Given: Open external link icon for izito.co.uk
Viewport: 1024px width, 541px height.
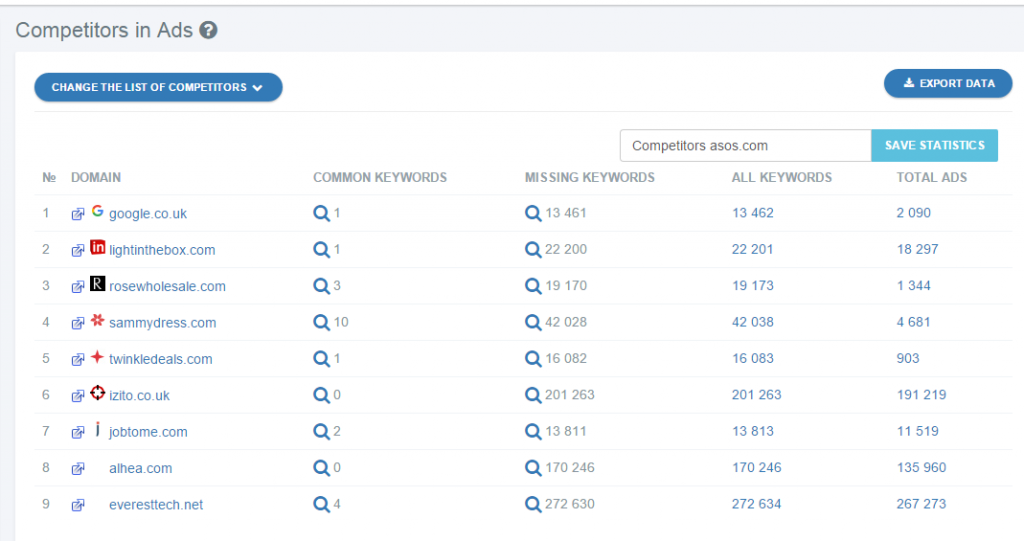Looking at the screenshot, I should point(78,395).
